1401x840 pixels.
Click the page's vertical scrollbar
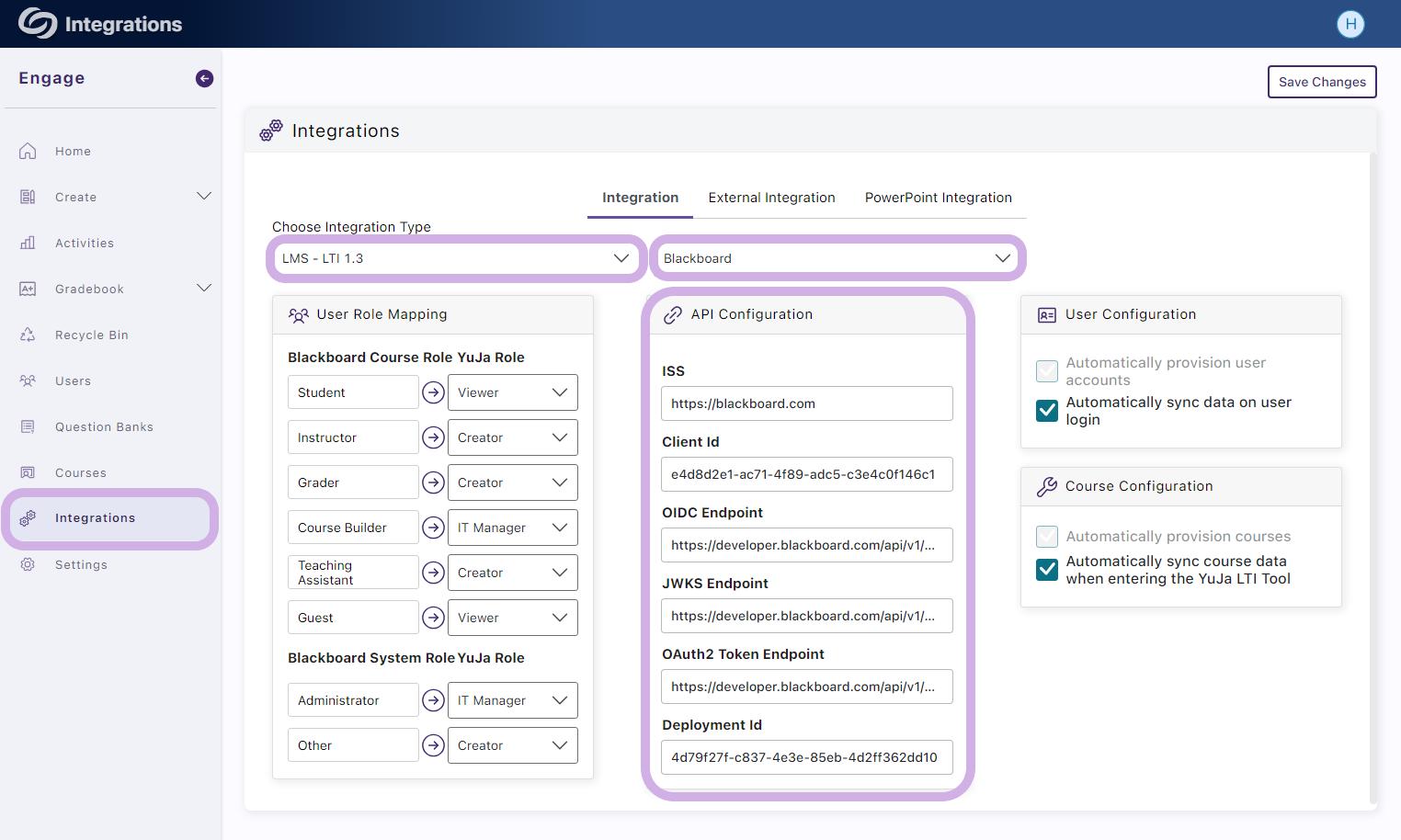[x=1373, y=478]
